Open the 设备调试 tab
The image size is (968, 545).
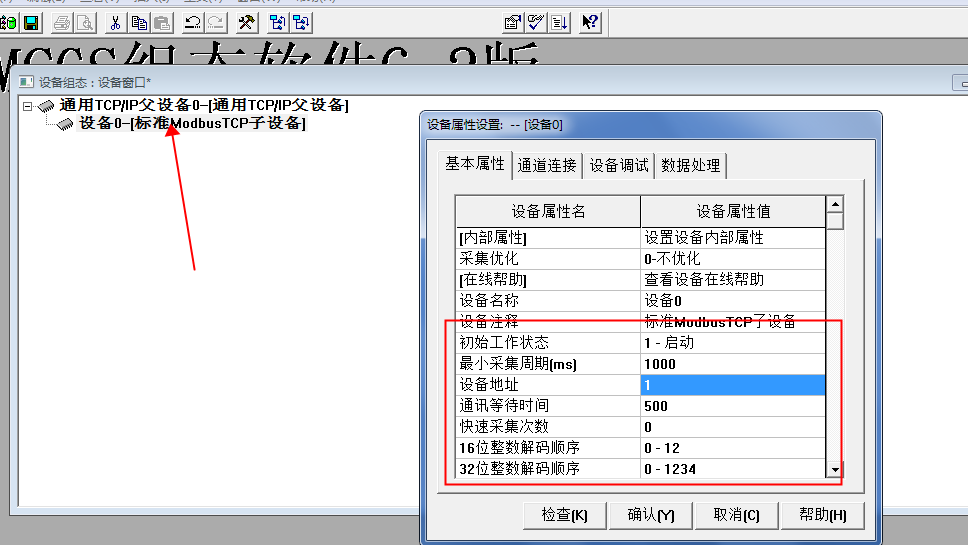[619, 166]
